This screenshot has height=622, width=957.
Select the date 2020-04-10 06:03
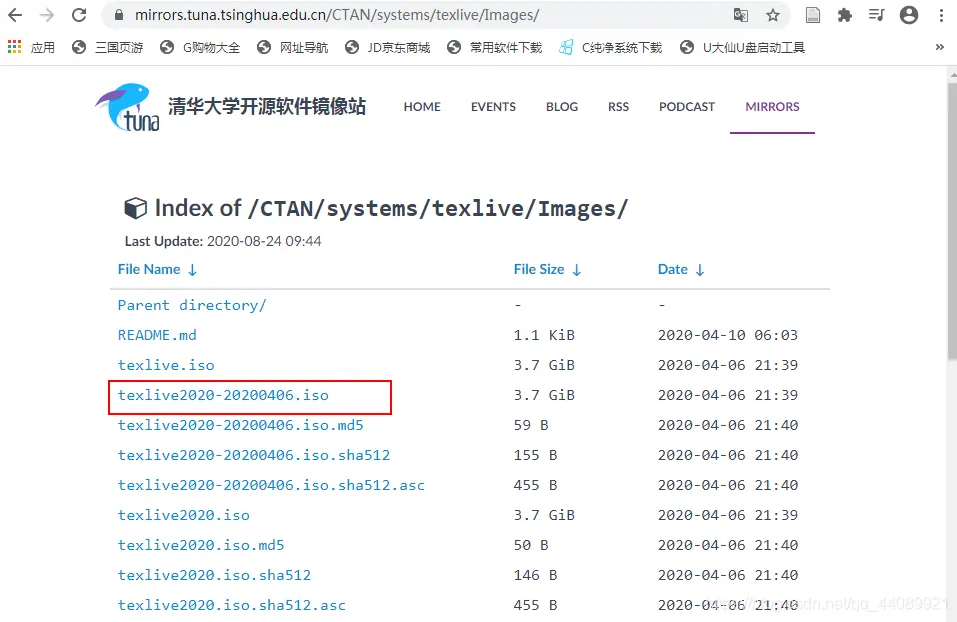pyautogui.click(x=728, y=335)
